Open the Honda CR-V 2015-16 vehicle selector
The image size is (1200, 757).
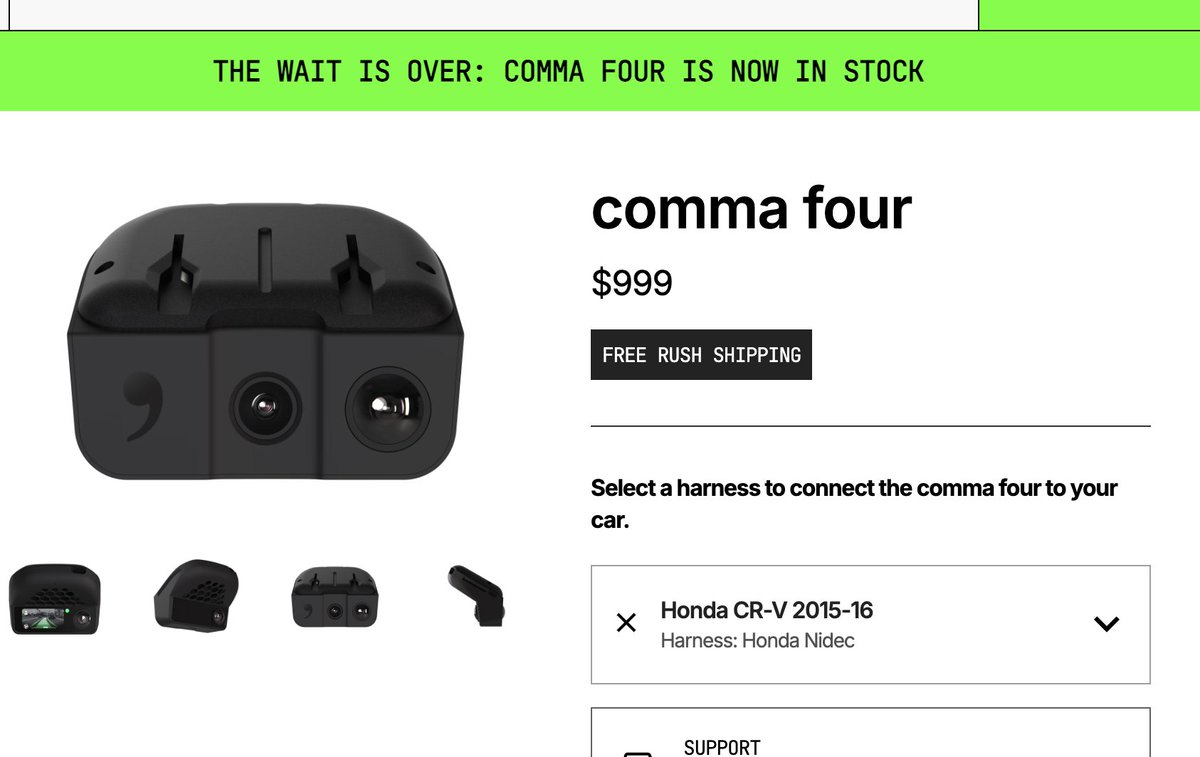coord(870,625)
